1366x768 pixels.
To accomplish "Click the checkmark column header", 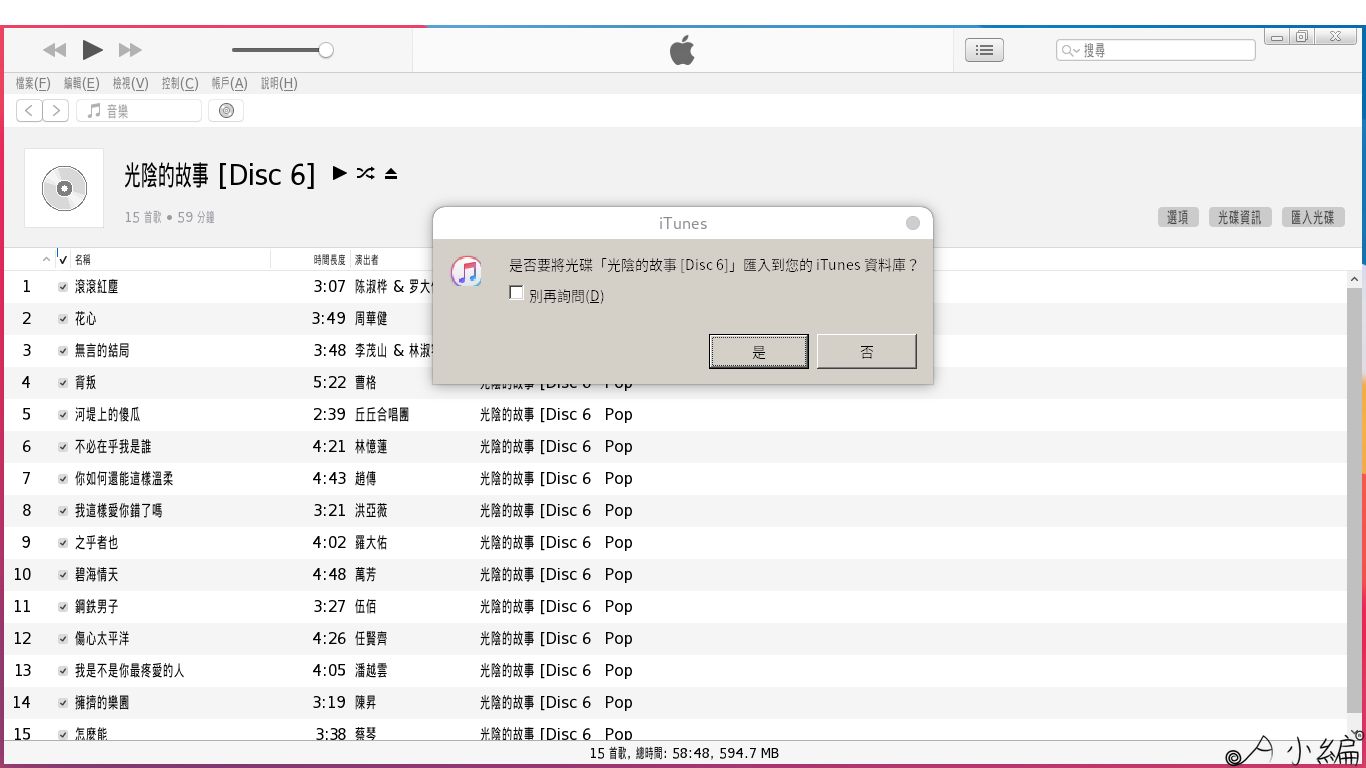I will pos(63,260).
